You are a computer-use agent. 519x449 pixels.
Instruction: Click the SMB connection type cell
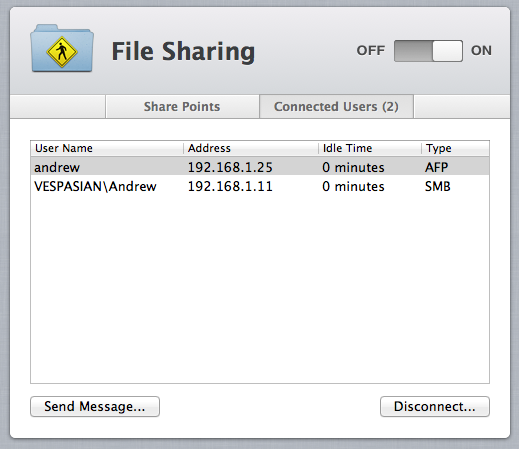tap(437, 186)
